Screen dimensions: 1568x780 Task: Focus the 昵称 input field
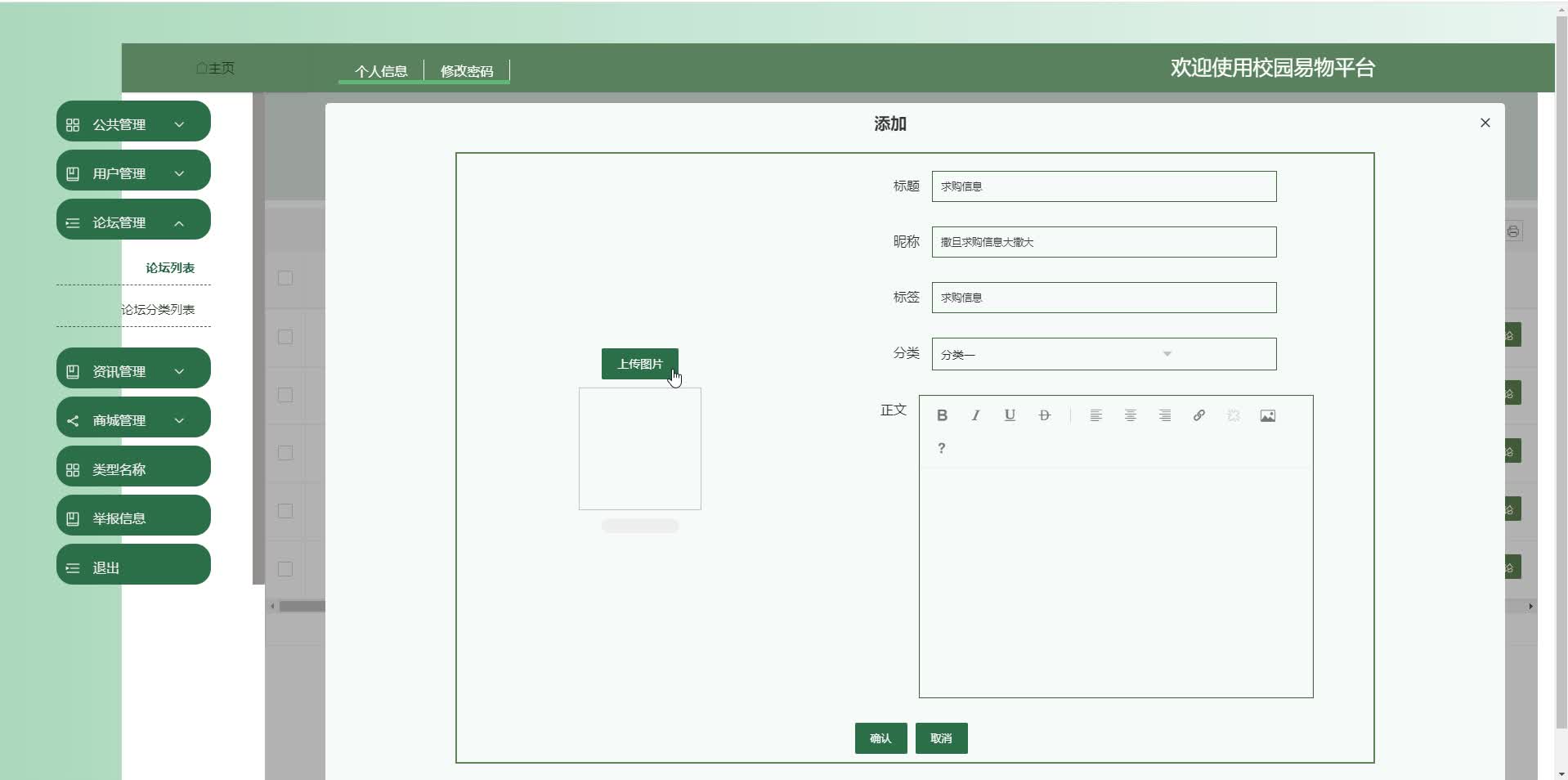click(1104, 242)
